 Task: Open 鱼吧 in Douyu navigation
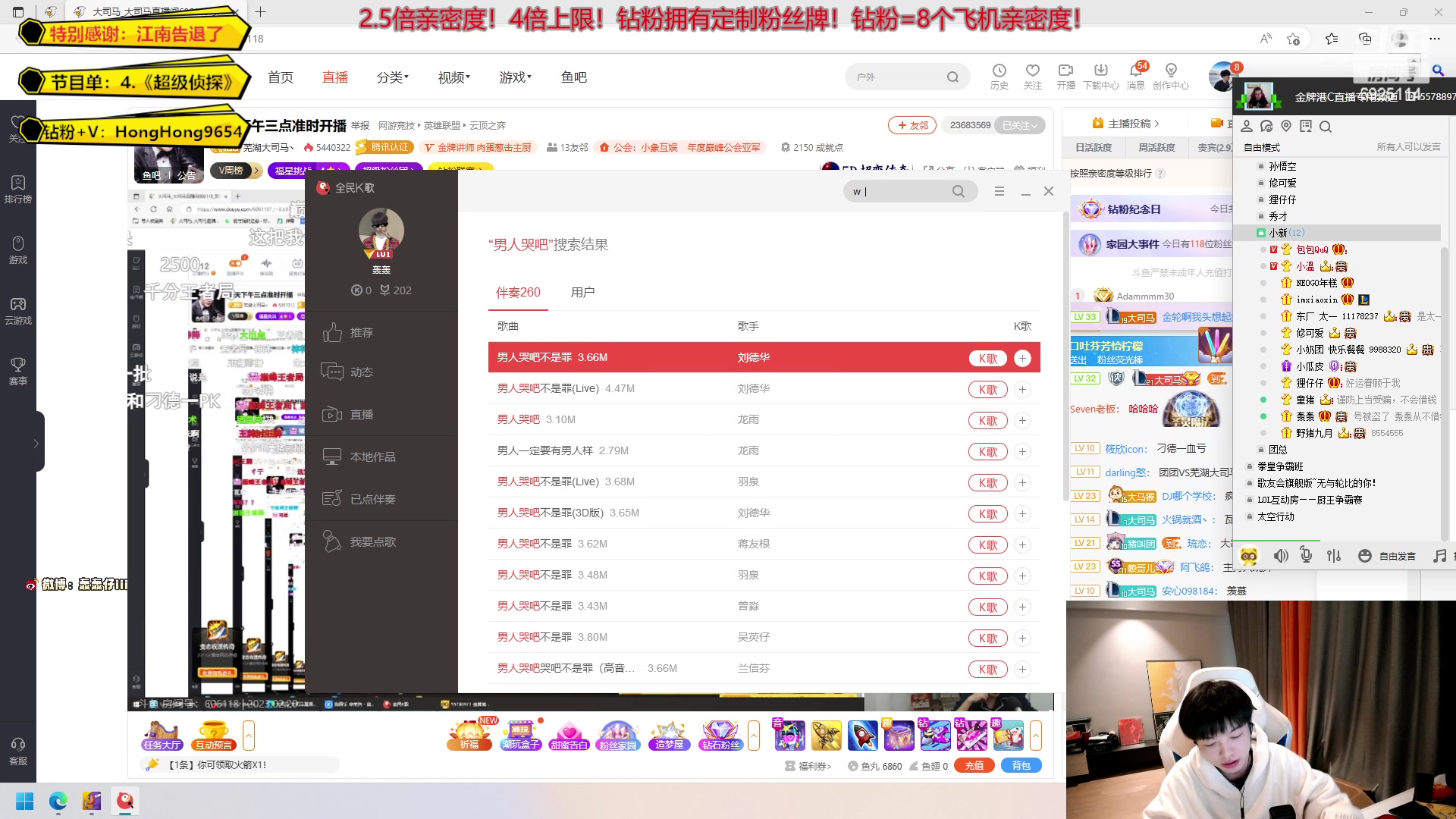click(x=574, y=77)
